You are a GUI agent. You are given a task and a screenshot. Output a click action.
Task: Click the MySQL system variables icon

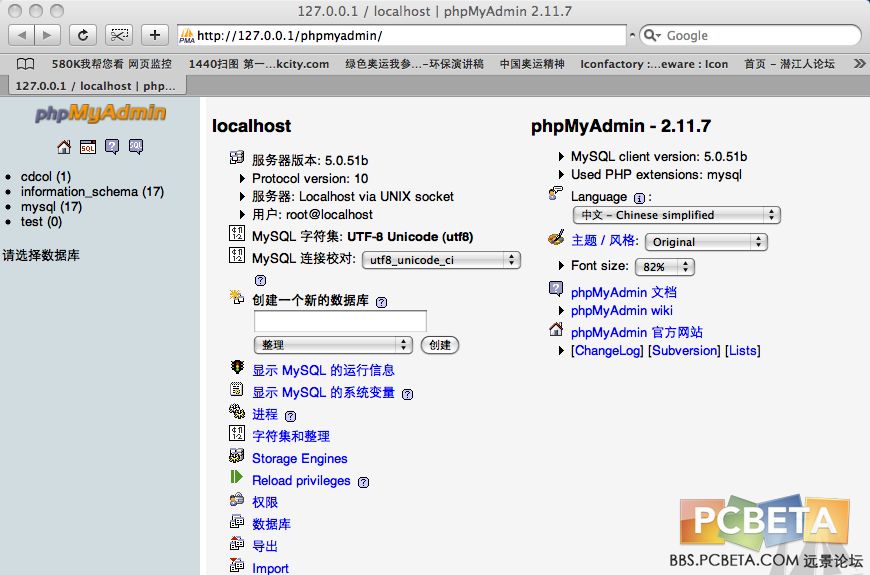[237, 389]
